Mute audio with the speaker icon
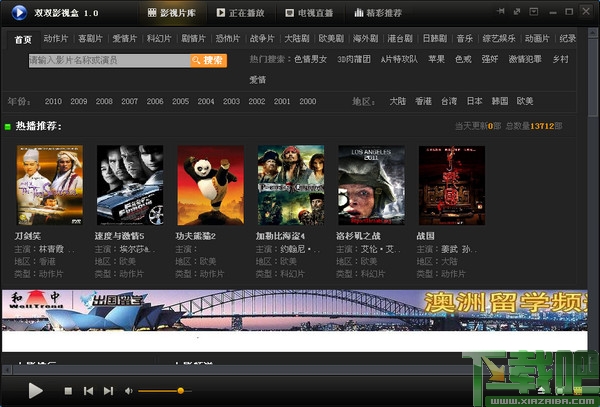Viewport: 600px width, 407px height. pos(129,391)
